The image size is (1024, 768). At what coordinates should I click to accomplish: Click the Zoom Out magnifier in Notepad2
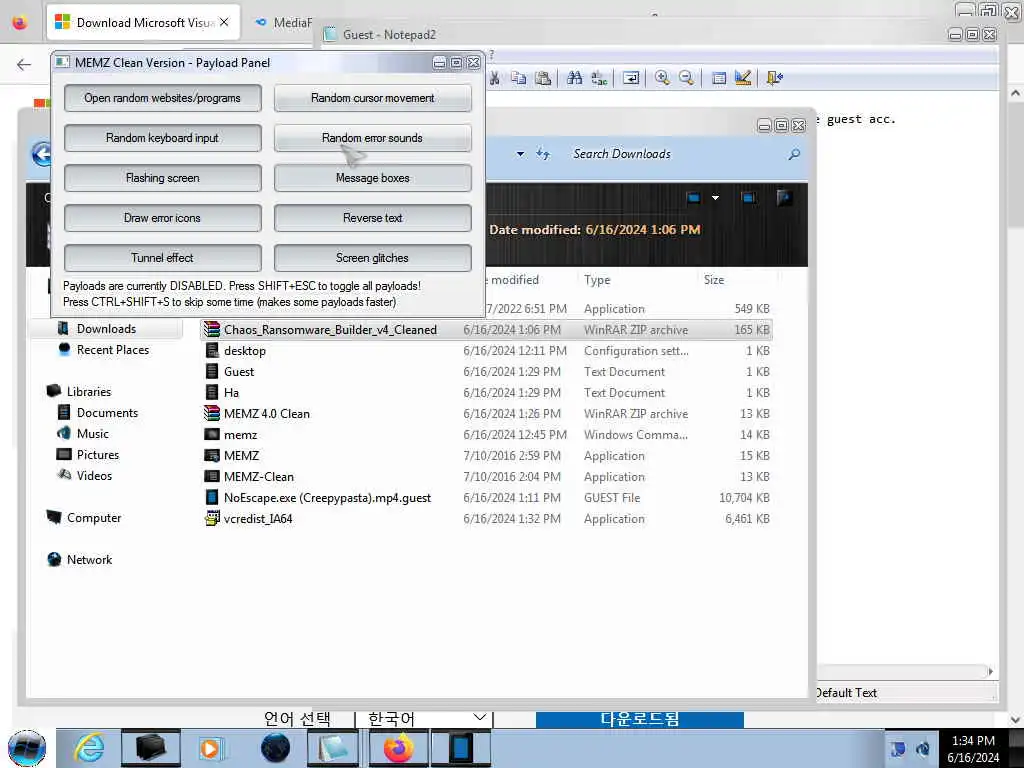pos(686,78)
